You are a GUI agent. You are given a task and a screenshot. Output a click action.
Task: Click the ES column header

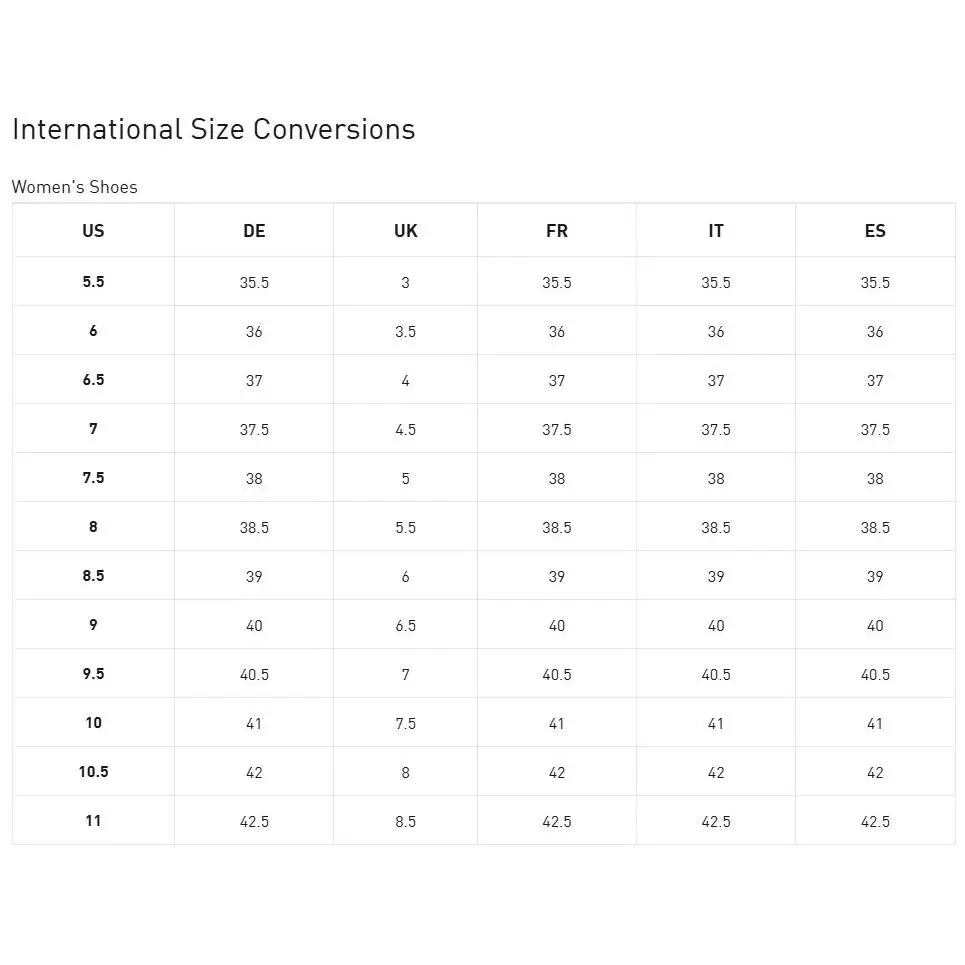875,231
